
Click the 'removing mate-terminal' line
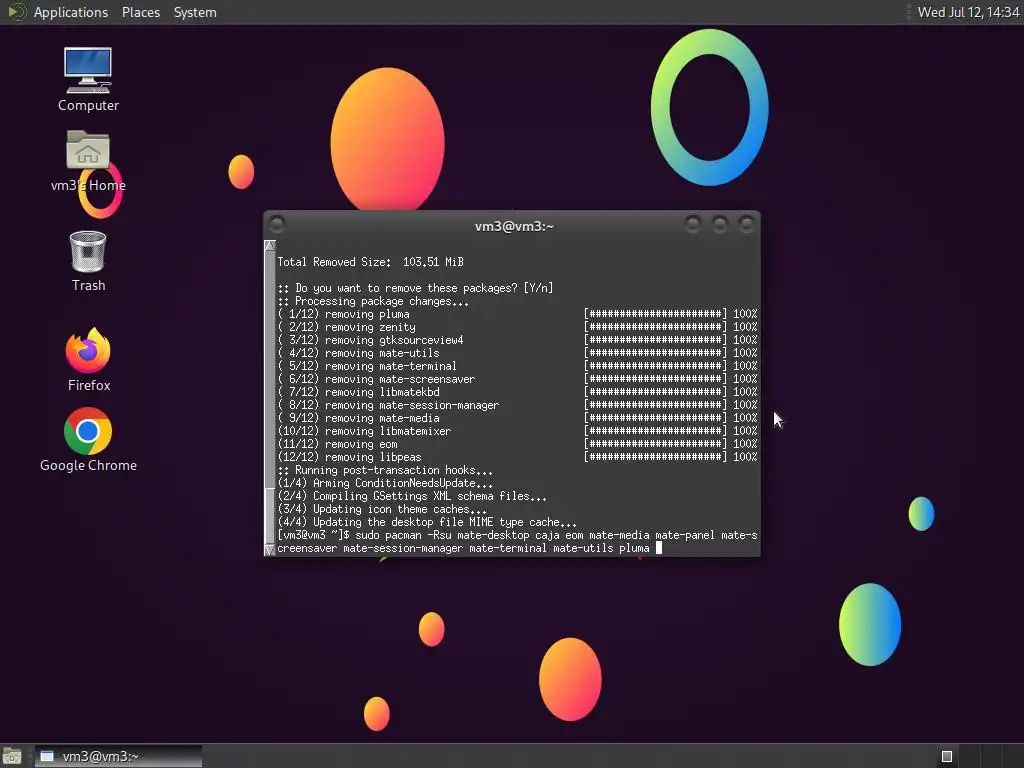(367, 366)
